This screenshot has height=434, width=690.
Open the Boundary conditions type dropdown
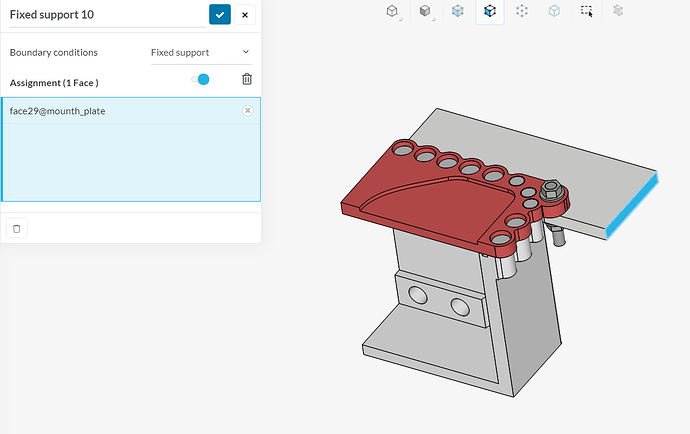[201, 53]
